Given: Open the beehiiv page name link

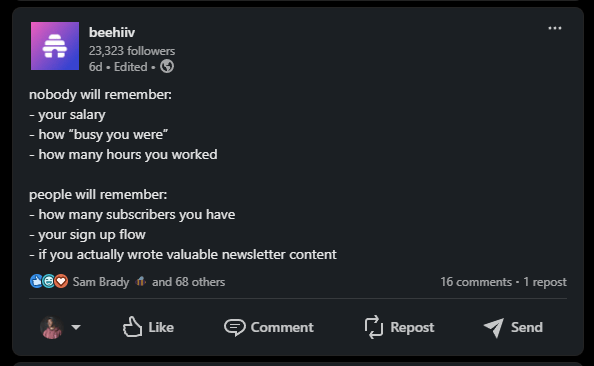Looking at the screenshot, I should pos(112,33).
